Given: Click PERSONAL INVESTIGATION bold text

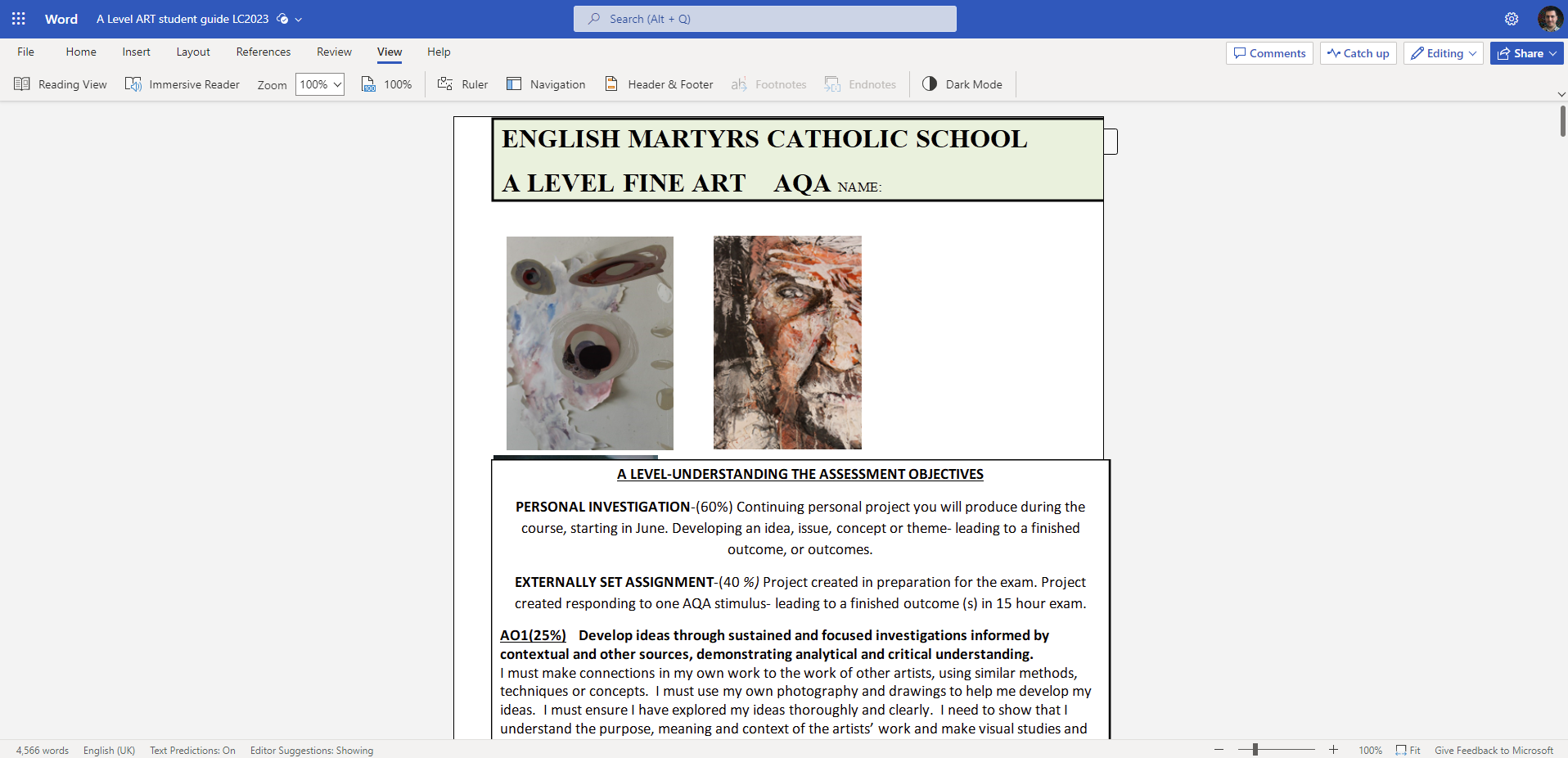Looking at the screenshot, I should tap(603, 507).
